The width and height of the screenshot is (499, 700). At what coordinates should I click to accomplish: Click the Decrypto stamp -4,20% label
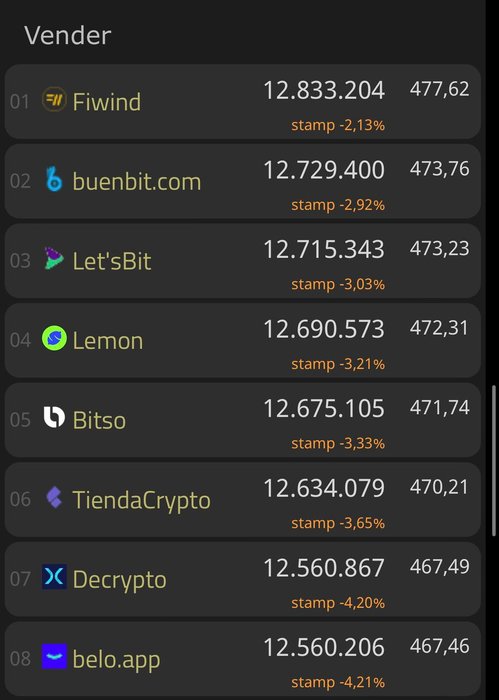tap(338, 603)
